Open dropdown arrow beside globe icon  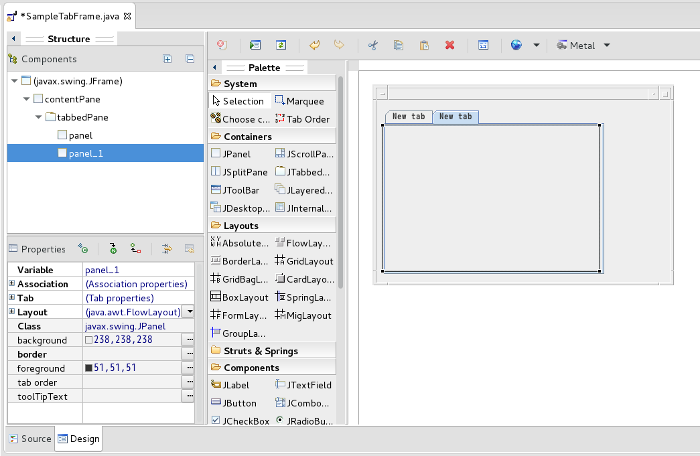click(x=537, y=45)
